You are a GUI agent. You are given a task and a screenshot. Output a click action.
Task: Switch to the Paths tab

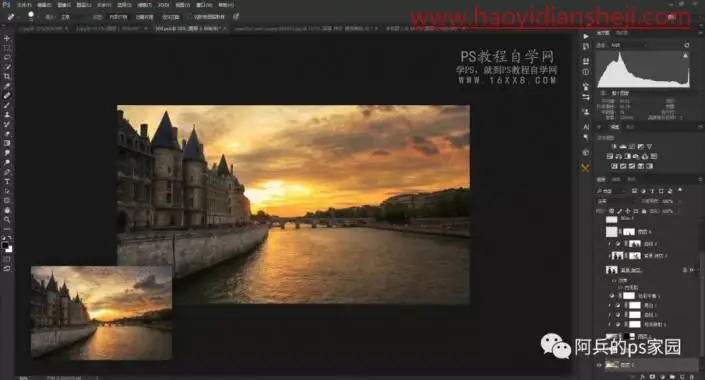point(632,179)
